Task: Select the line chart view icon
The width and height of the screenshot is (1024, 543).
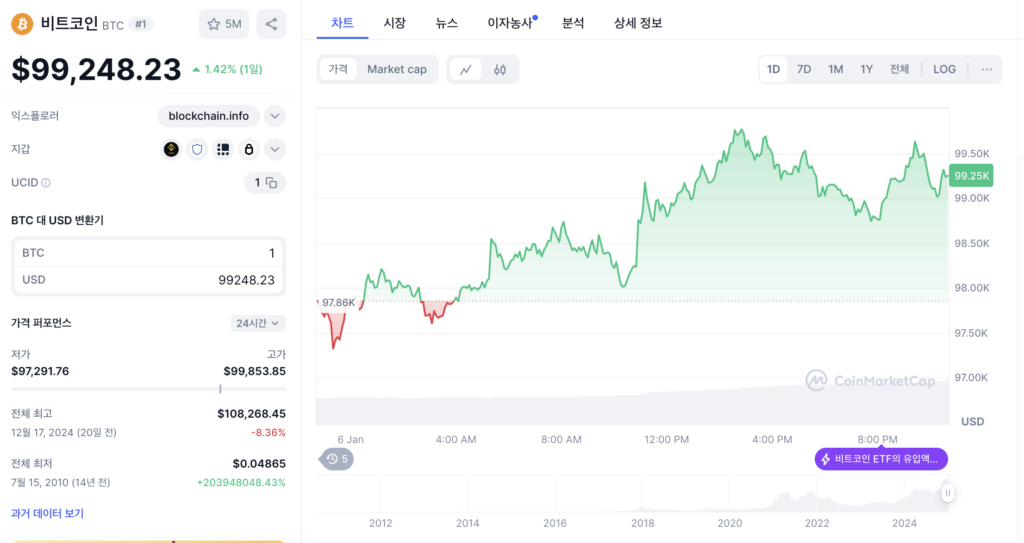Action: (466, 69)
